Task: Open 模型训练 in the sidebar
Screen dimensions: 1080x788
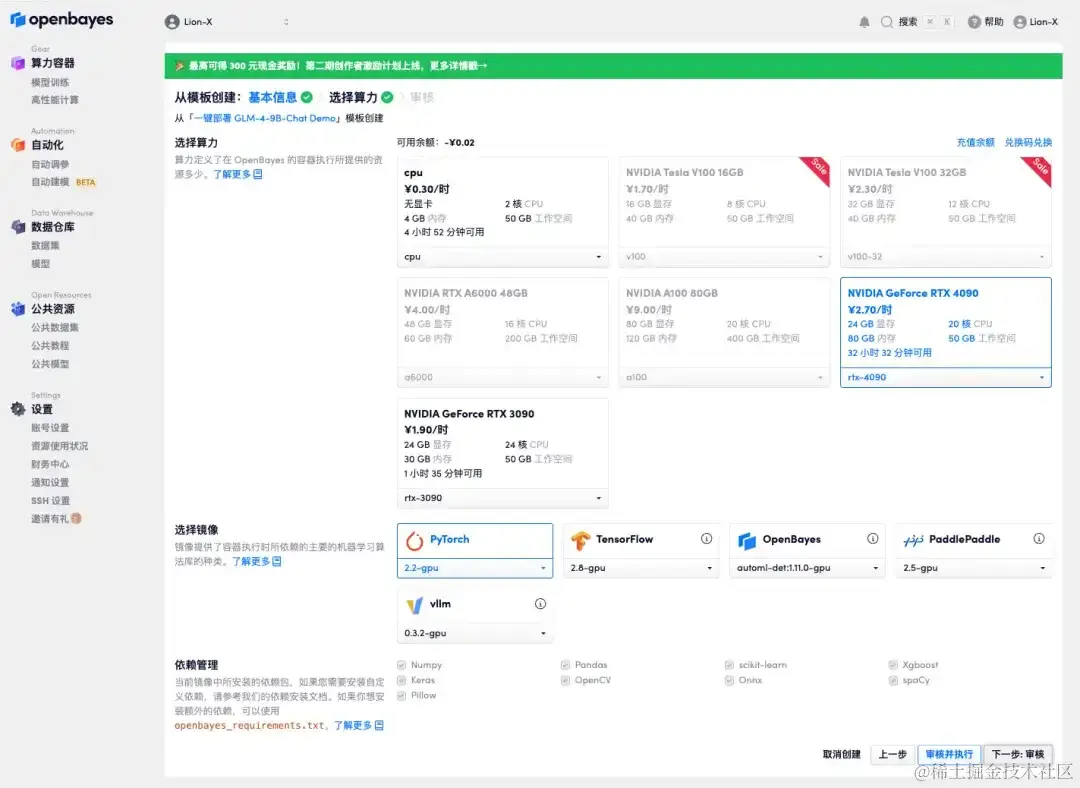Action: pos(50,83)
